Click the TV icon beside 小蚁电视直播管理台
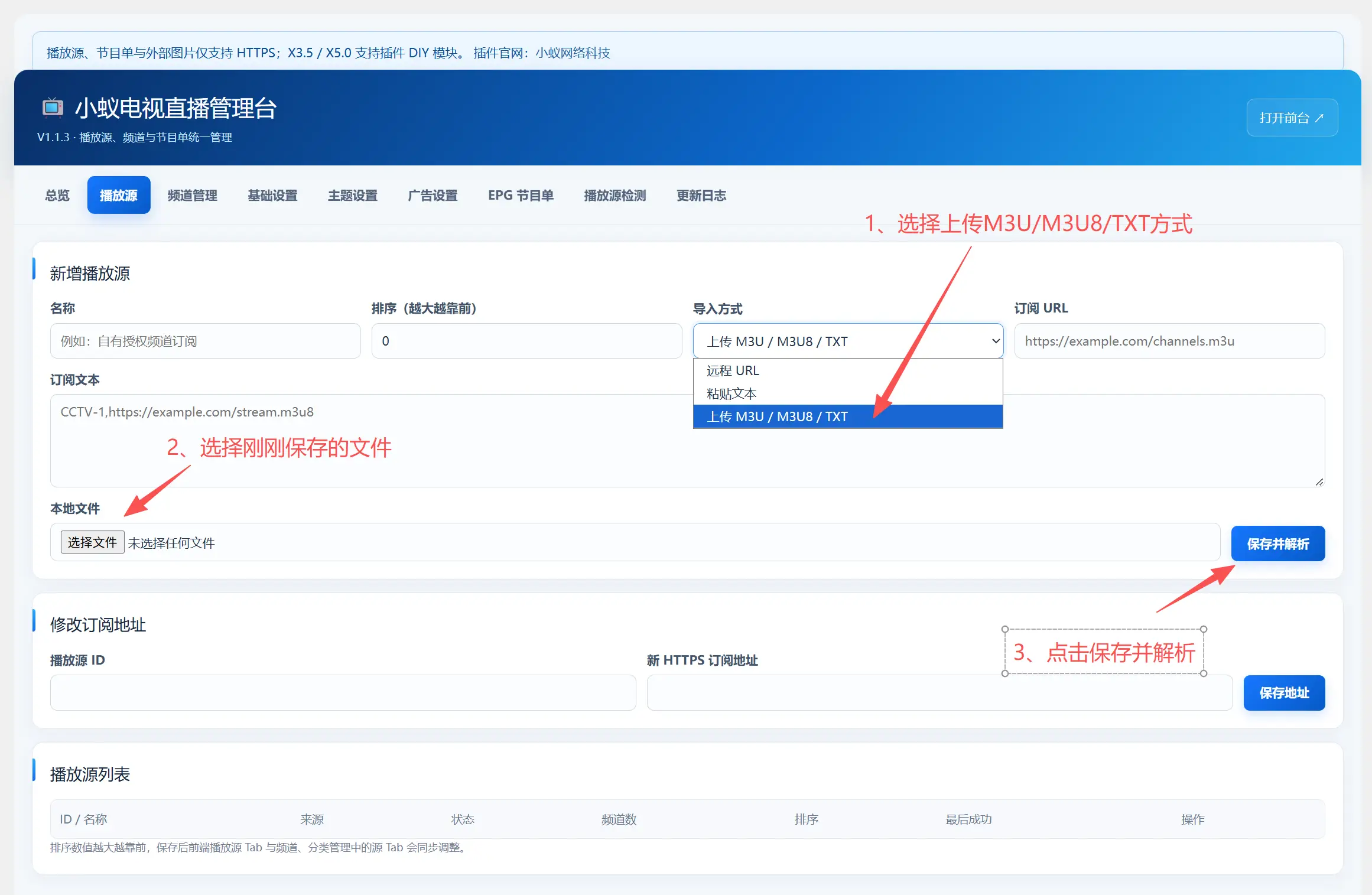Viewport: 1372px width, 895px height. click(53, 108)
